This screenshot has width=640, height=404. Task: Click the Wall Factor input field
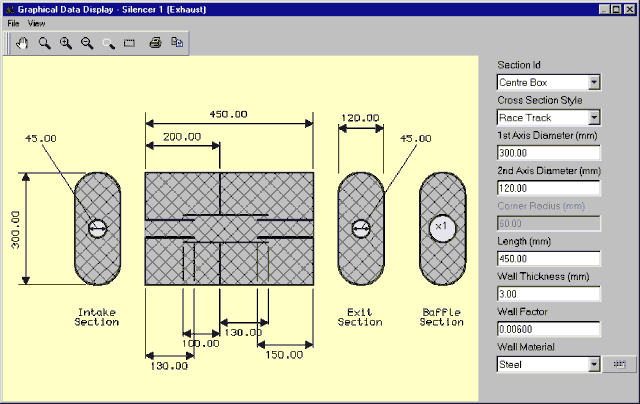click(549, 329)
